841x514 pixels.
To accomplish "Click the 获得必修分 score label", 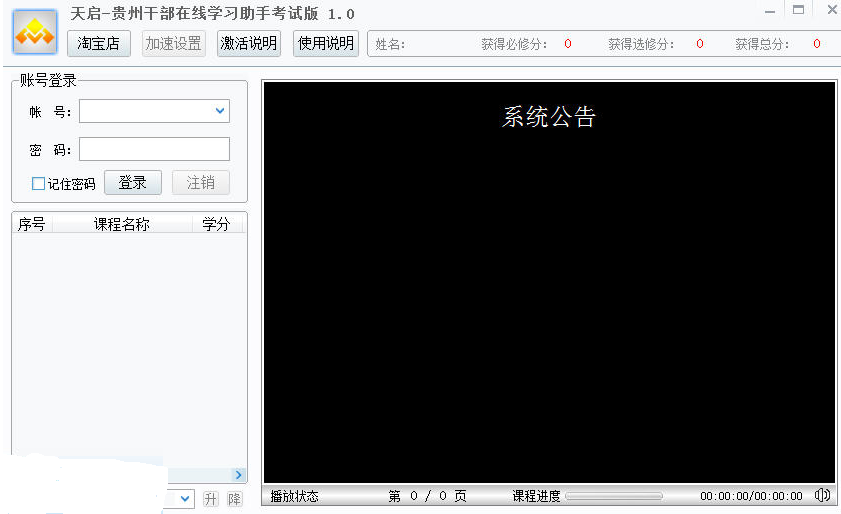I will click(514, 44).
